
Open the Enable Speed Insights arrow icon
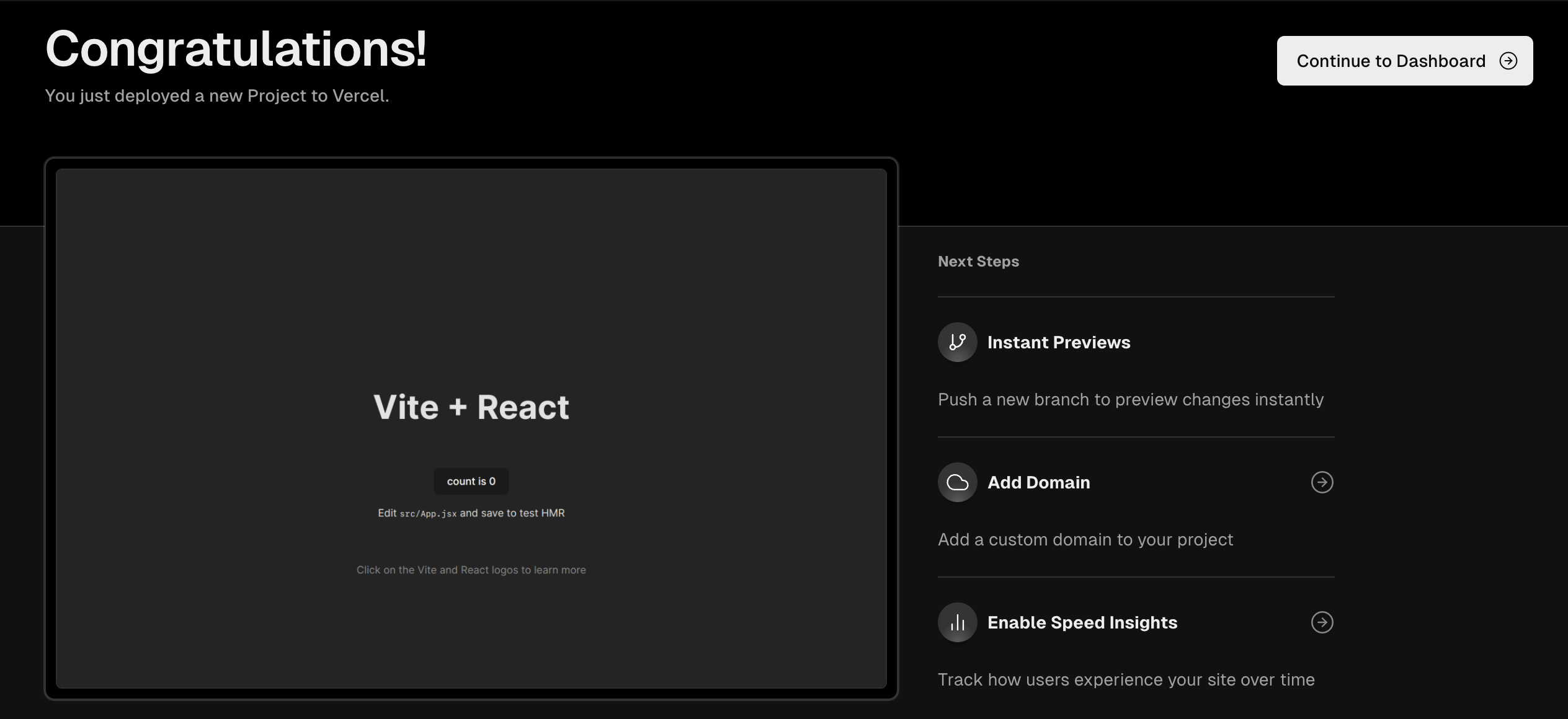pyautogui.click(x=1322, y=622)
